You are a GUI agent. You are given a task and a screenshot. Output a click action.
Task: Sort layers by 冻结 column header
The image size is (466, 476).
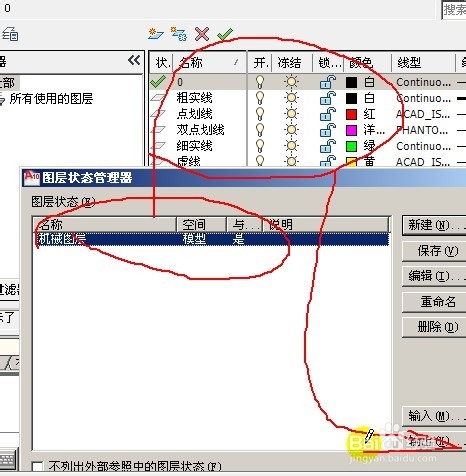click(x=292, y=62)
